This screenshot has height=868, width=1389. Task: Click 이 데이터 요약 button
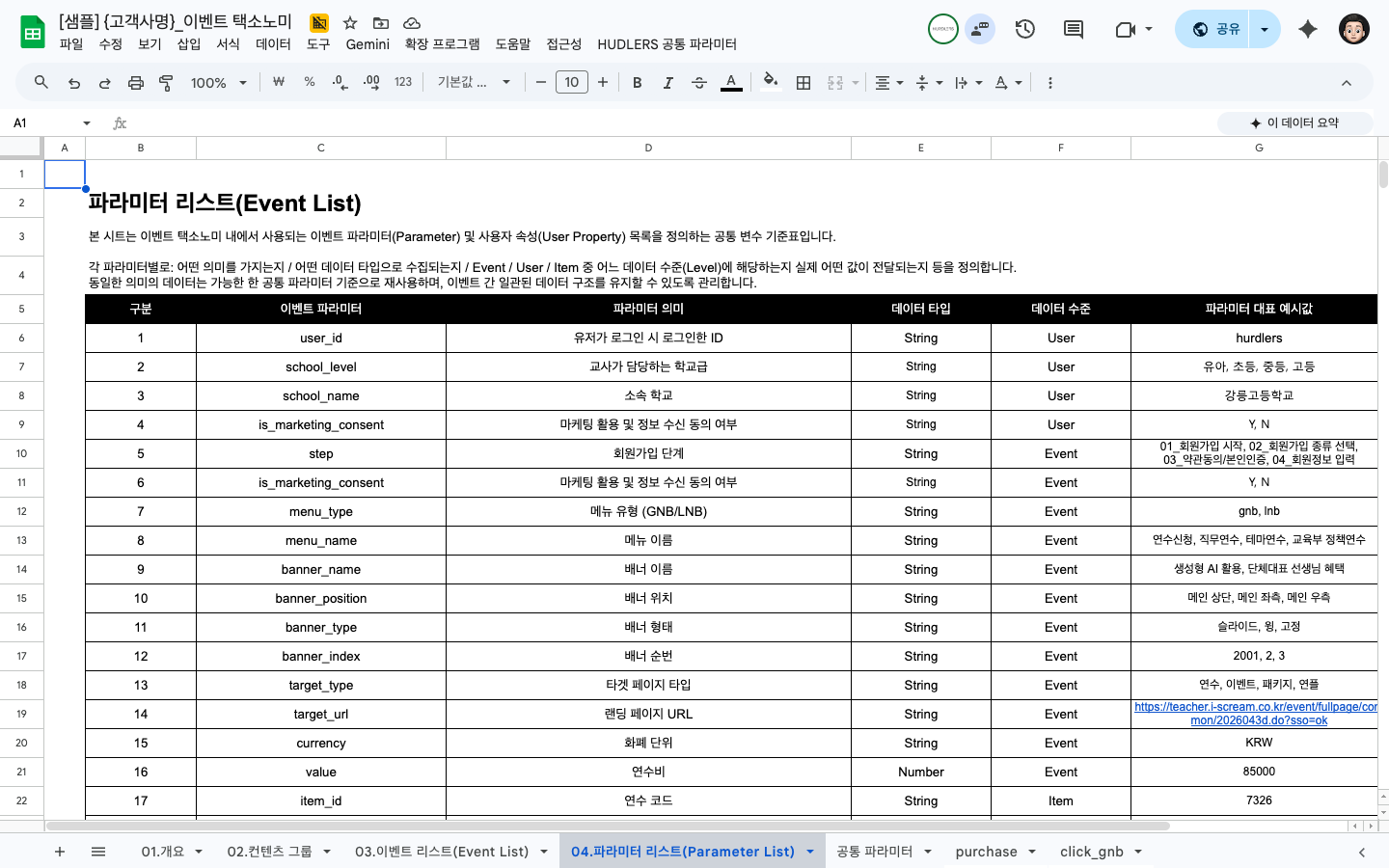(1294, 123)
